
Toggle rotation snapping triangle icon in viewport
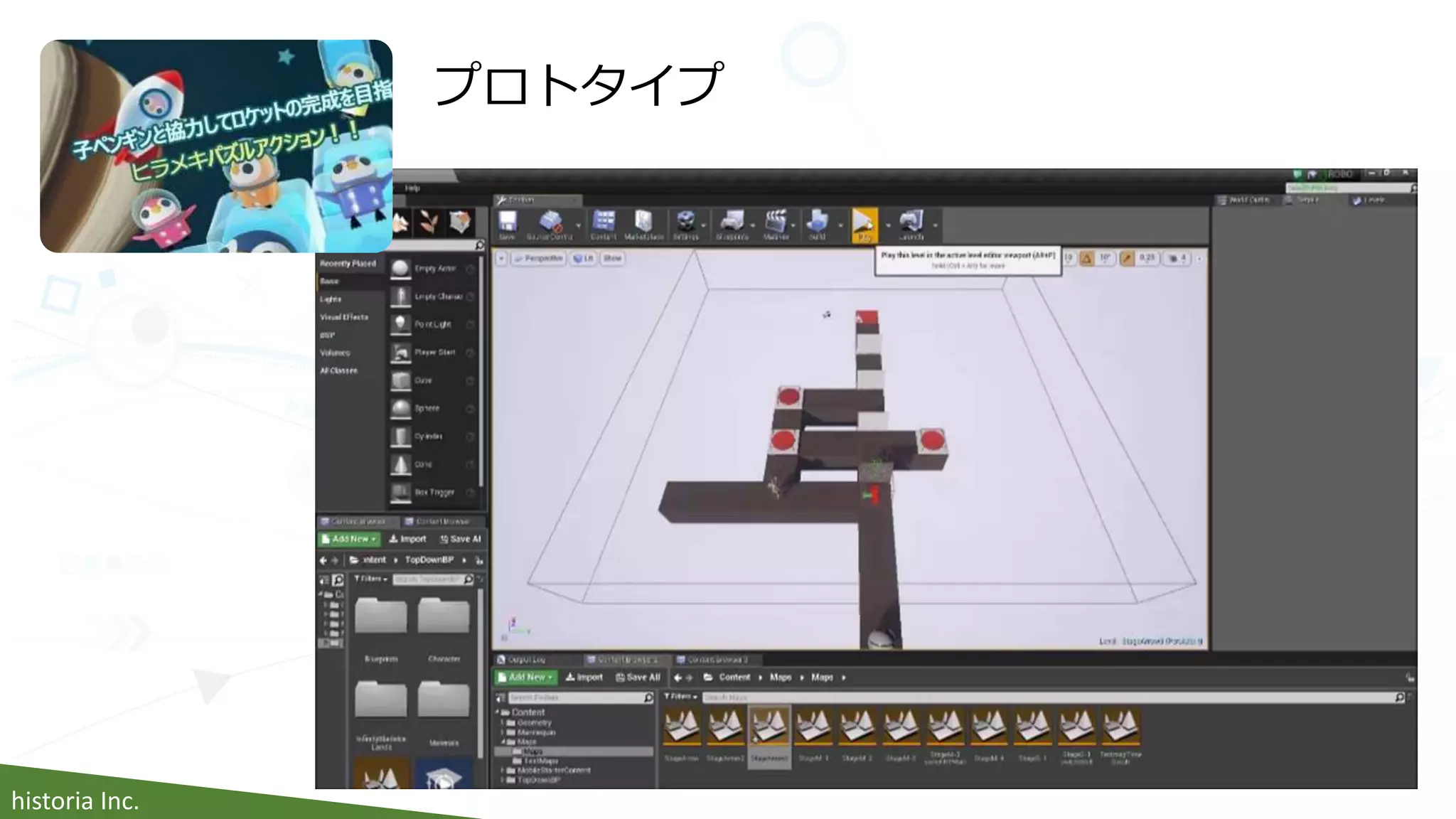1086,259
